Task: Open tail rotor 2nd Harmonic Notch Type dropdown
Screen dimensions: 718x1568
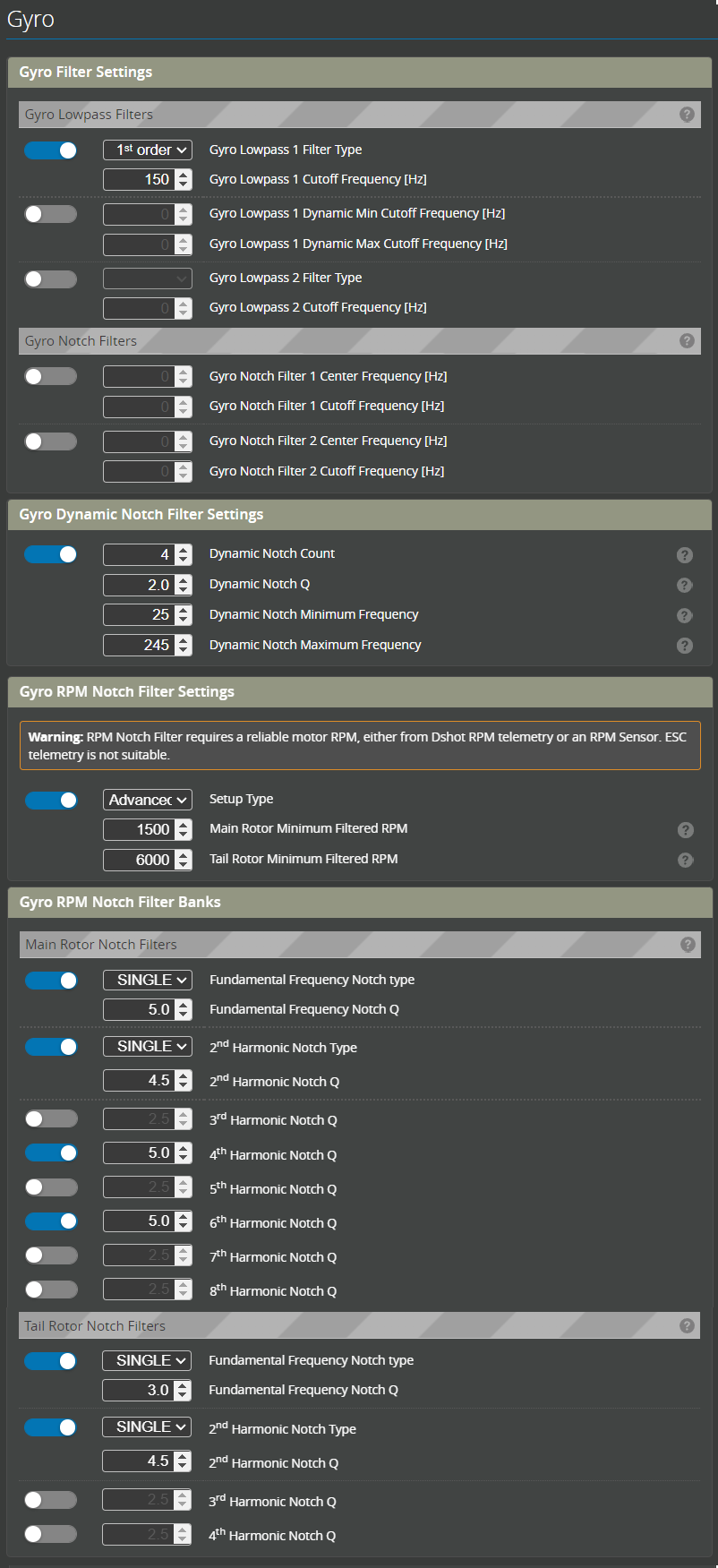Action: point(147,1427)
